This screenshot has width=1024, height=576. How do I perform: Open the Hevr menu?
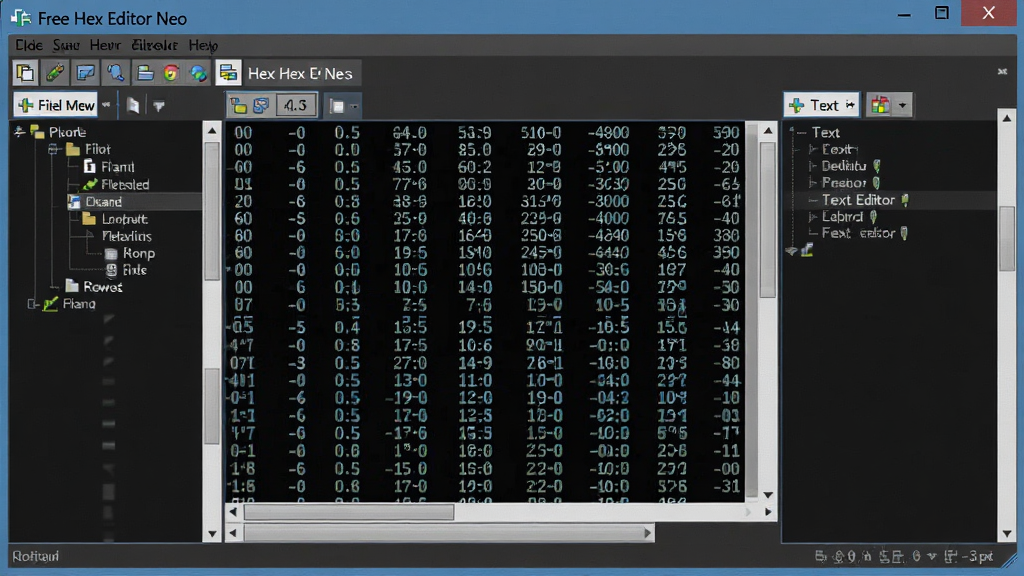pos(104,45)
